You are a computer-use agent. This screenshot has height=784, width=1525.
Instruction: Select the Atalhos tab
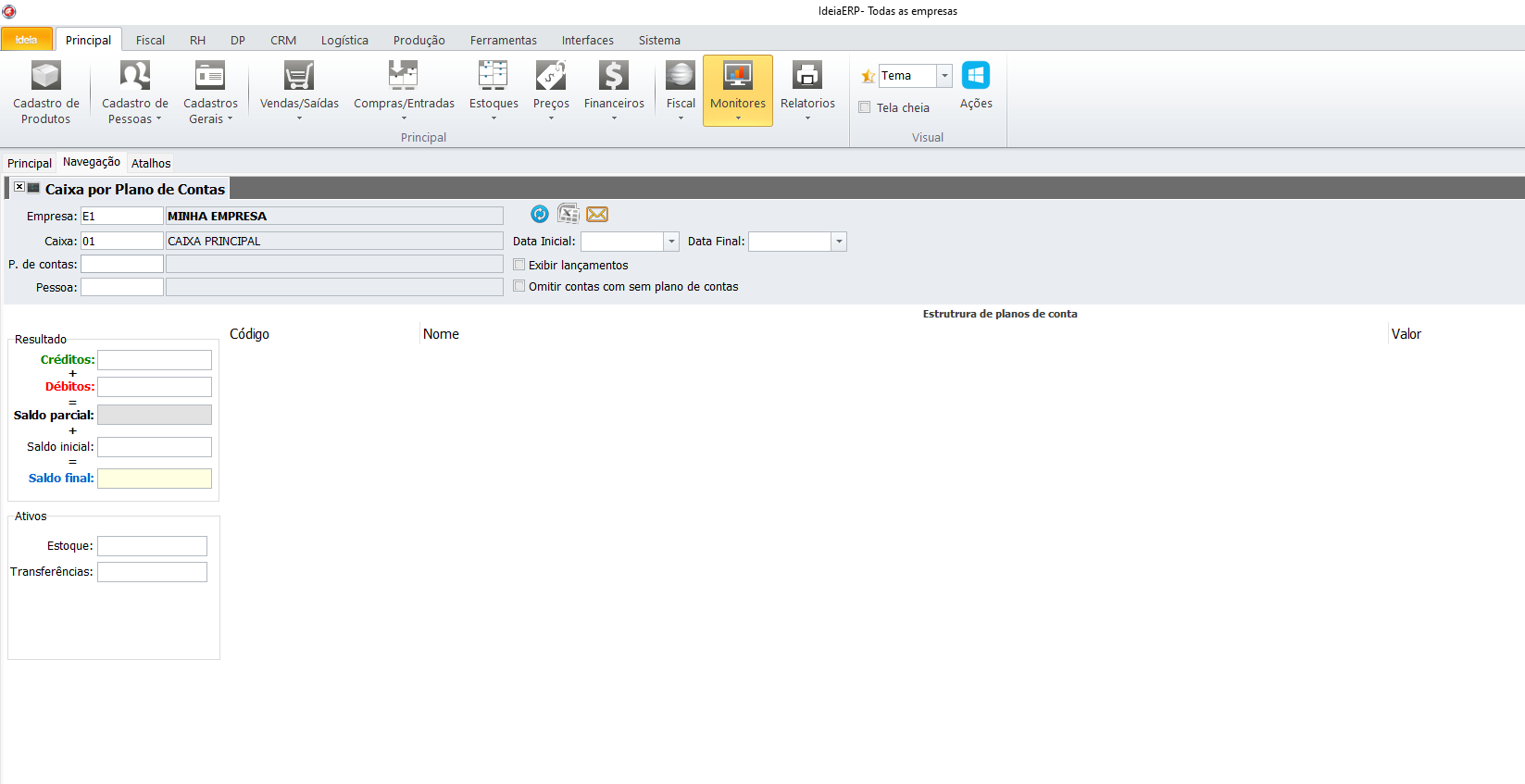[151, 163]
